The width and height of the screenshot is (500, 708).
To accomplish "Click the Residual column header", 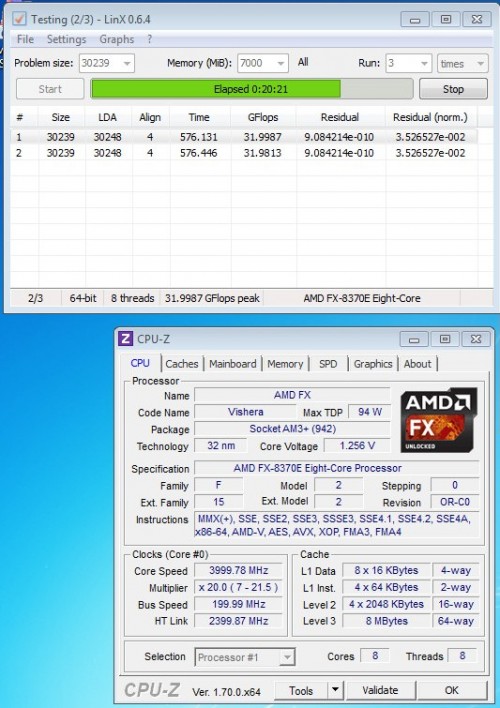I will coord(340,117).
